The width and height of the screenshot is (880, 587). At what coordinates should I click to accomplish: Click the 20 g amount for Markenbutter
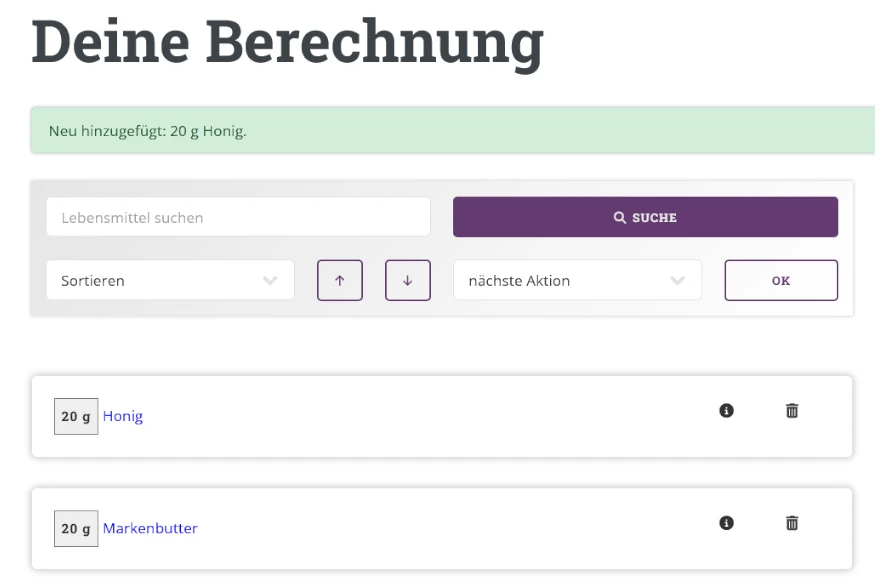click(76, 529)
